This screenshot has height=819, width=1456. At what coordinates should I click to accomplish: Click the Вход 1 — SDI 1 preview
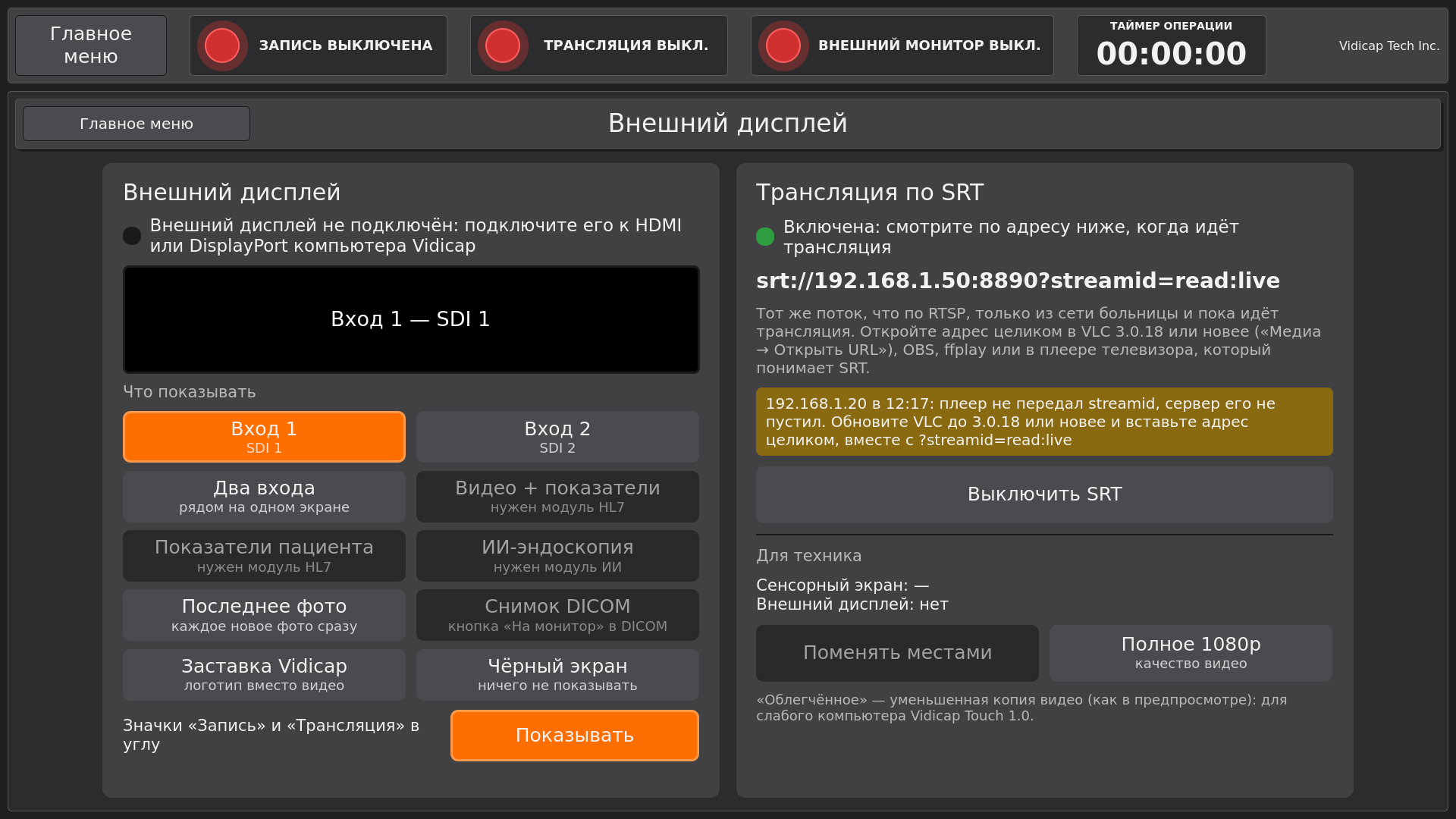[411, 319]
